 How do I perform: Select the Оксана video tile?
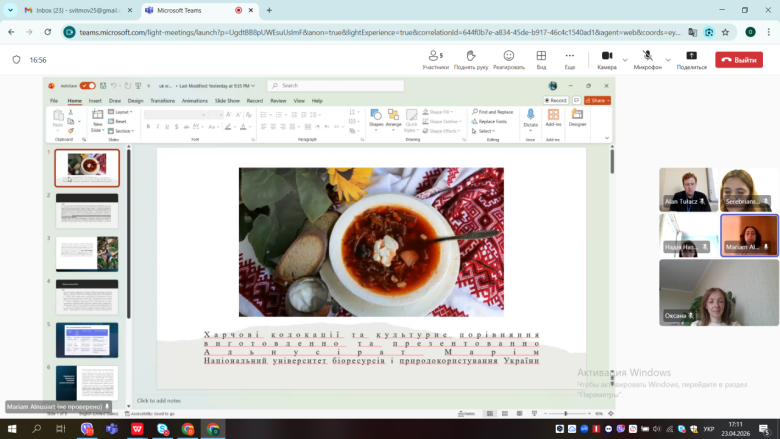[719, 293]
